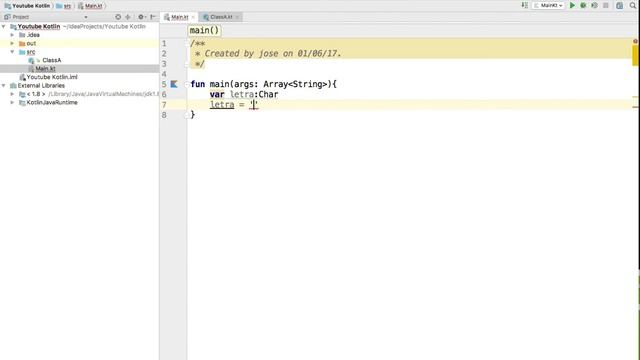
Task: Open Project panel gear settings
Action: tap(141, 17)
